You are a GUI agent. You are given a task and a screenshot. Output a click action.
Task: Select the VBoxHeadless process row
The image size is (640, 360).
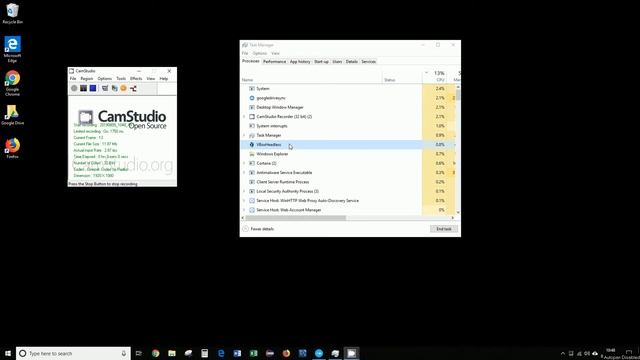click(347, 144)
